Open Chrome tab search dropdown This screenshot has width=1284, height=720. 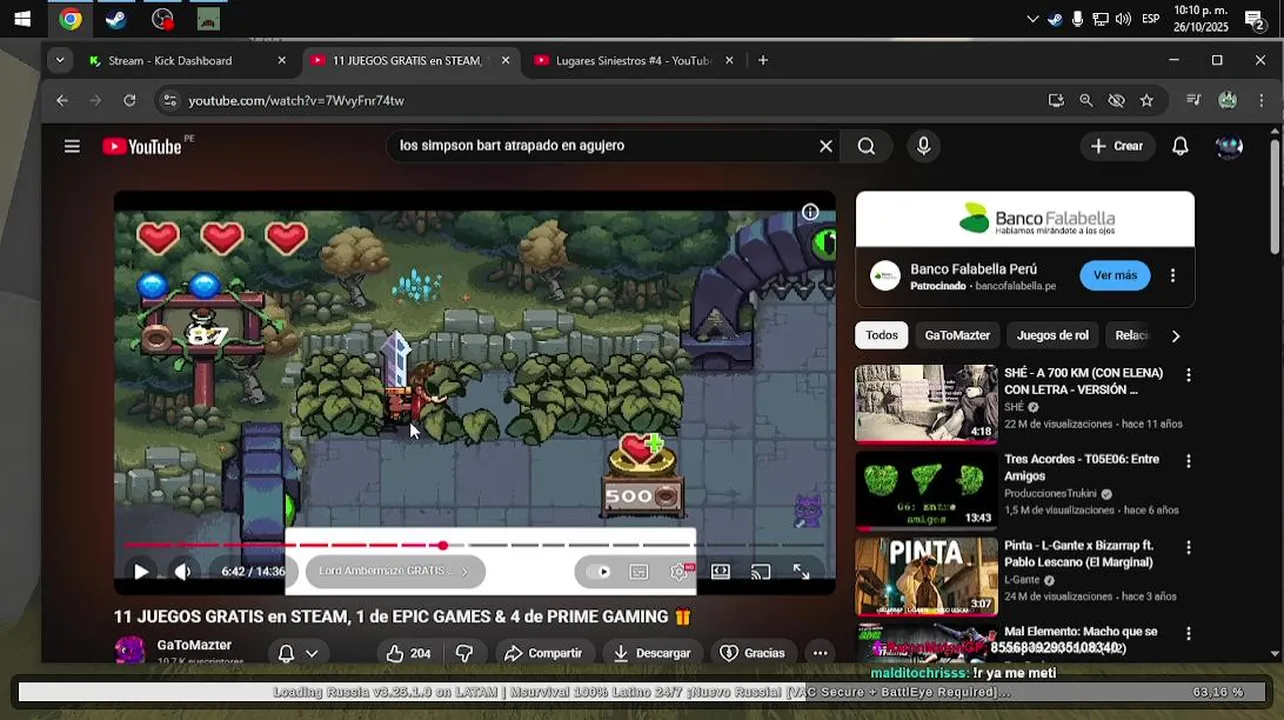60,61
